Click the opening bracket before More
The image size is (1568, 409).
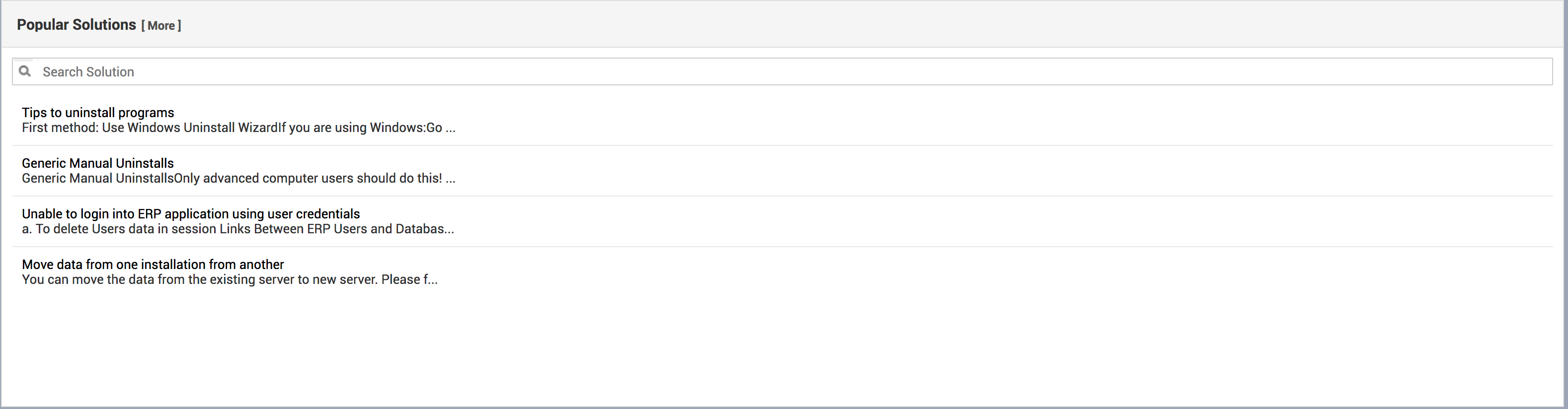coord(143,25)
